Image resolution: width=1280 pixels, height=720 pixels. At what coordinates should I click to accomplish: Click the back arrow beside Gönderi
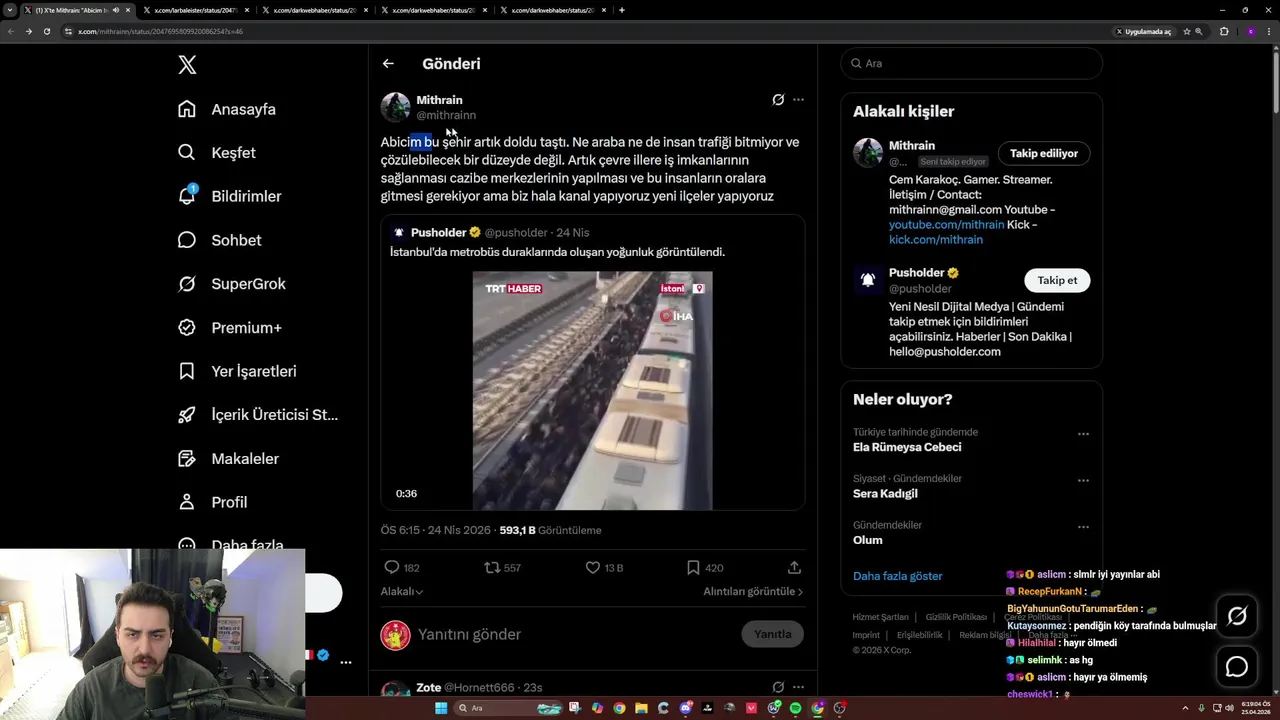point(388,64)
